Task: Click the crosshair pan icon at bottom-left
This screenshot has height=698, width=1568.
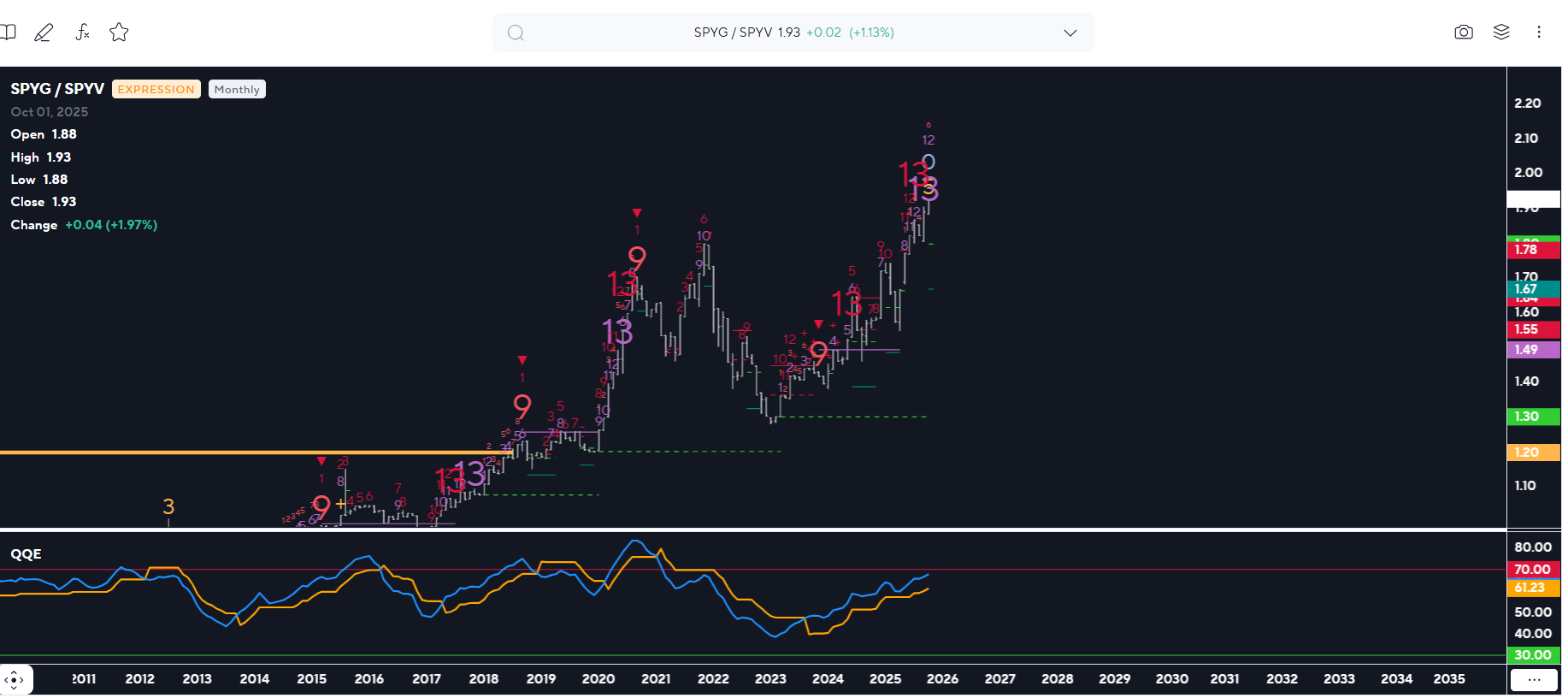Action: click(x=15, y=680)
